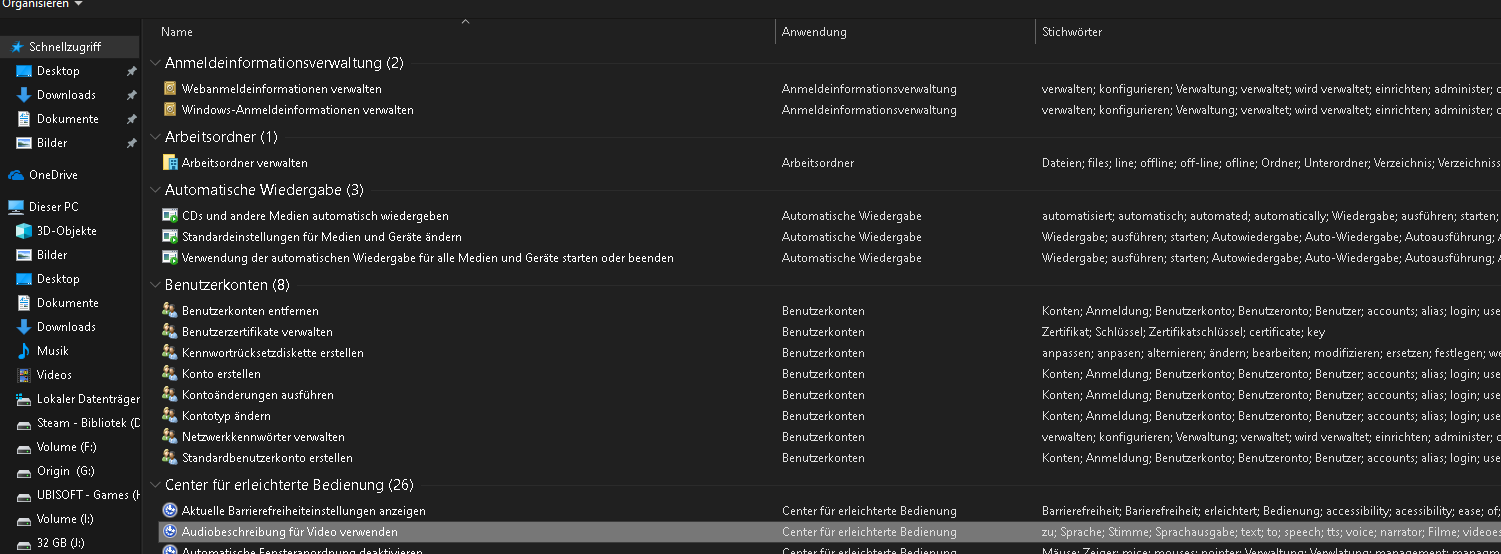Open Windows-Anmeldeinformationen verwalten
The height and width of the screenshot is (554, 1501).
[297, 110]
